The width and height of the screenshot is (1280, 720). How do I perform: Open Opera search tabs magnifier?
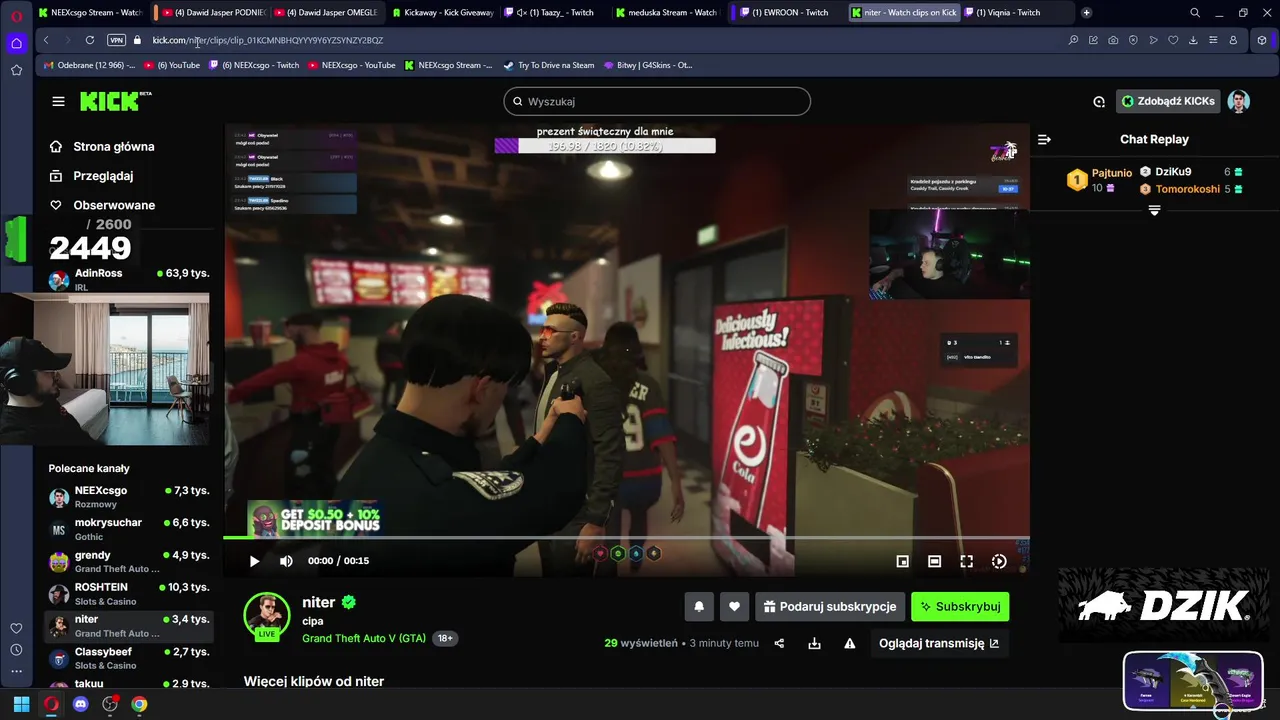(1195, 13)
